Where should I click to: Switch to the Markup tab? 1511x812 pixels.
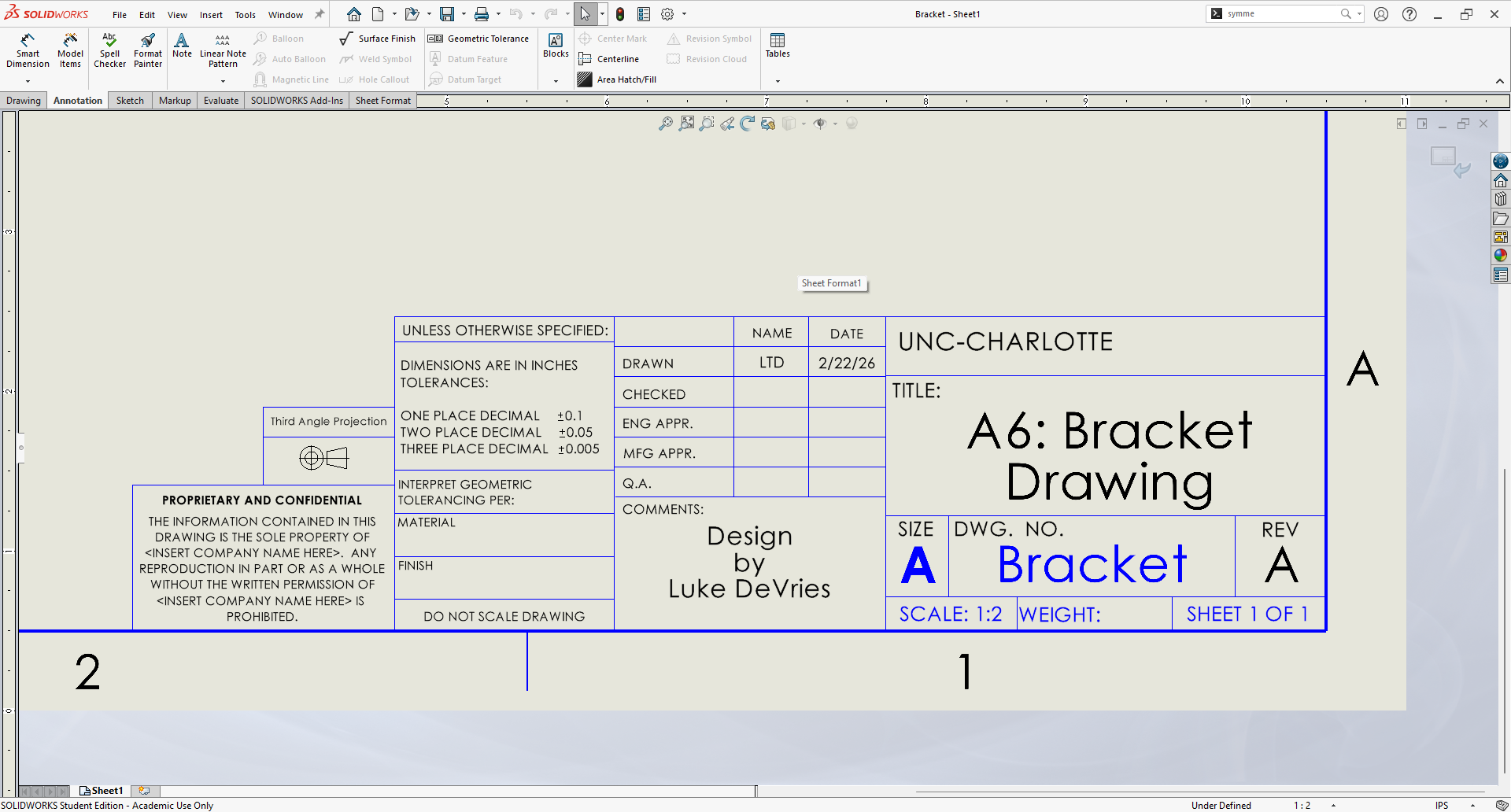(x=175, y=101)
